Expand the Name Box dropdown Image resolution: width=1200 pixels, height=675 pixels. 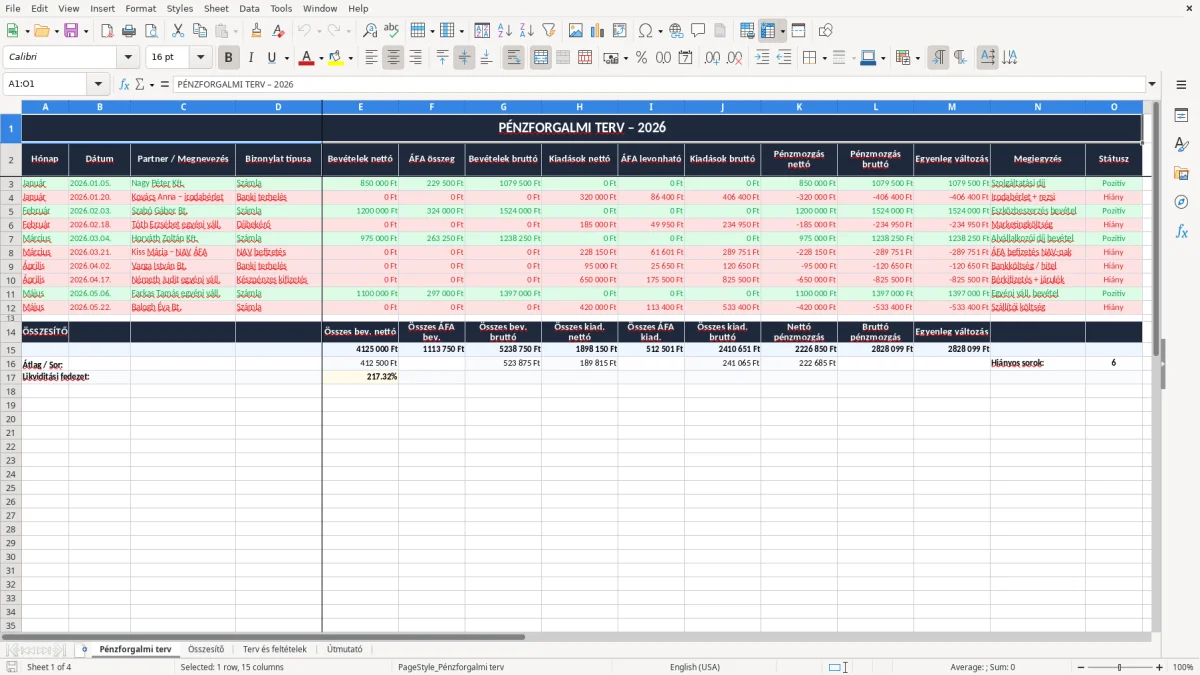98,85
